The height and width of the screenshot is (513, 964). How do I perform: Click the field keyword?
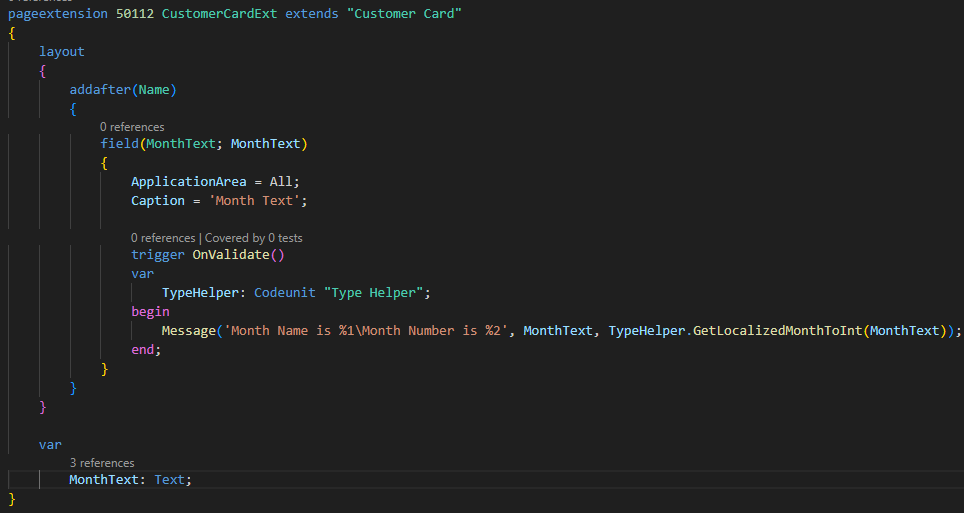(x=119, y=144)
